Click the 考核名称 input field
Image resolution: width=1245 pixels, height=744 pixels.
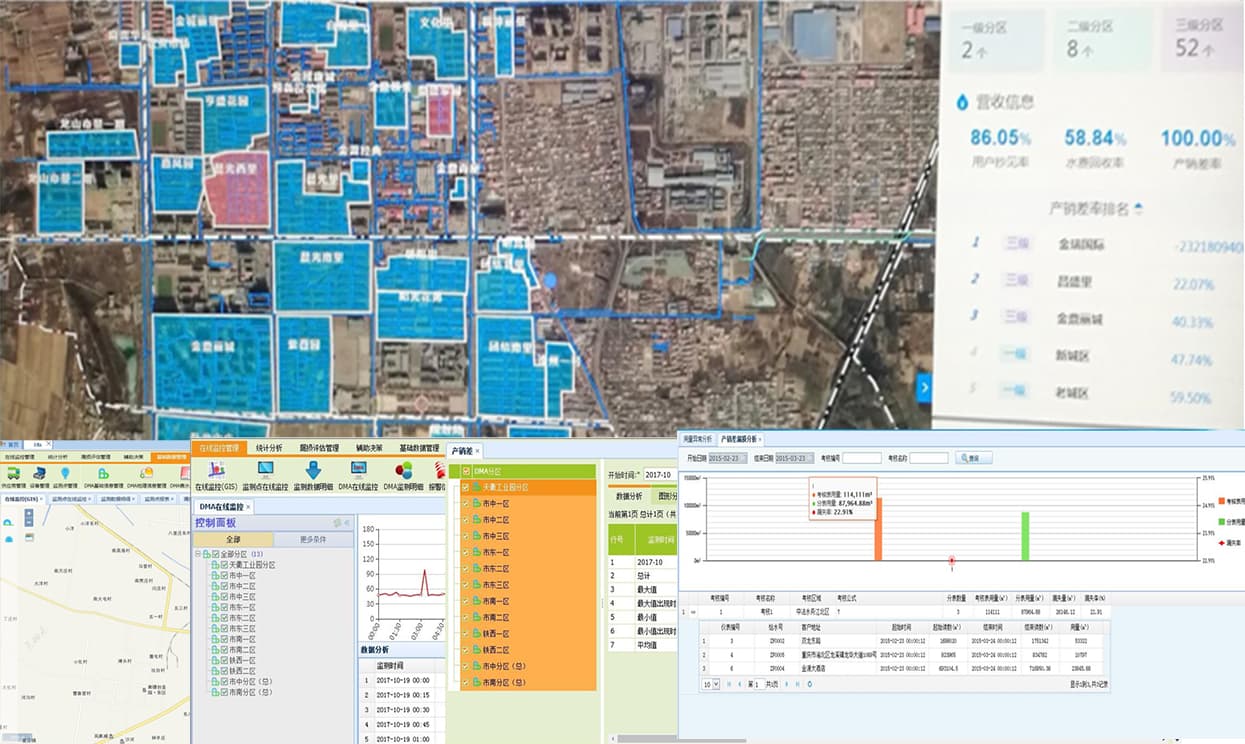[929, 458]
